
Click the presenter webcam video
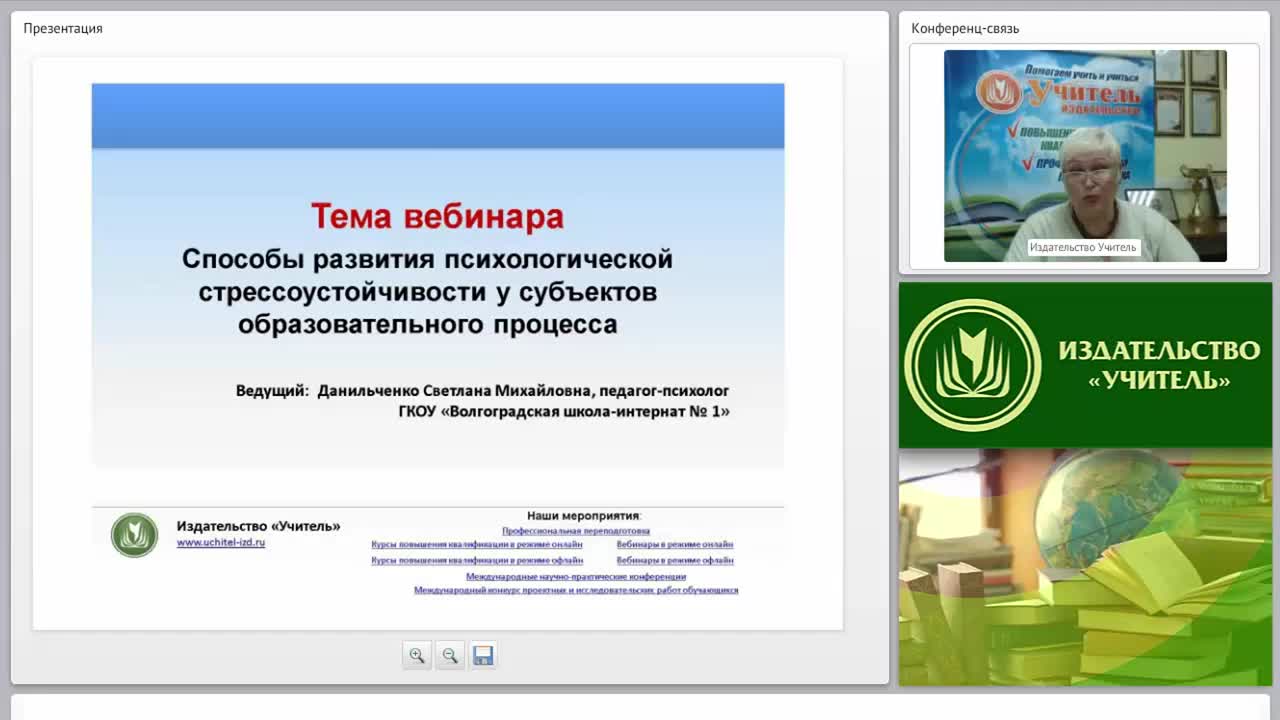point(1085,156)
